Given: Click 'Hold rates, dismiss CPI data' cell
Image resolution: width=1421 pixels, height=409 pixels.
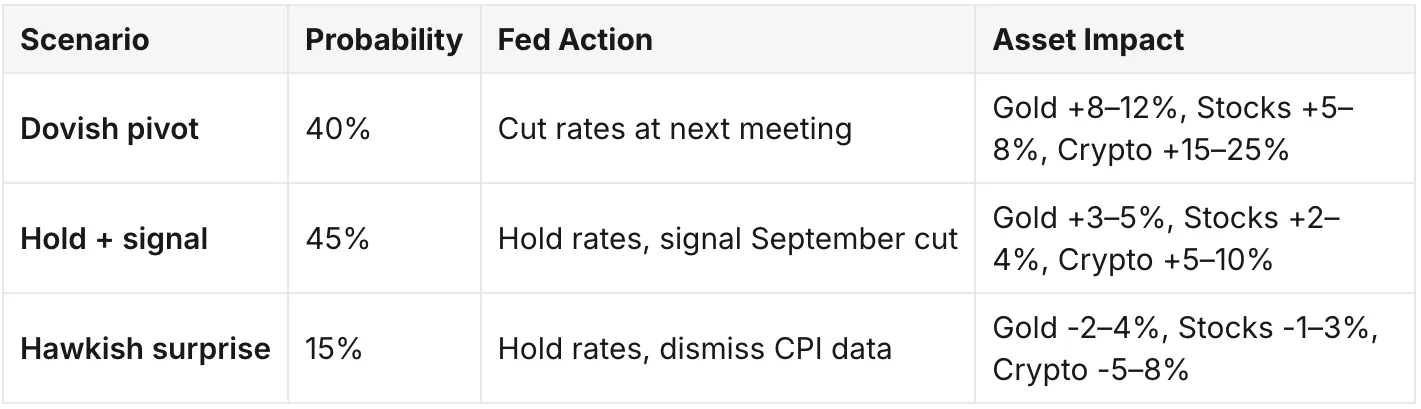Looking at the screenshot, I should point(728,349).
